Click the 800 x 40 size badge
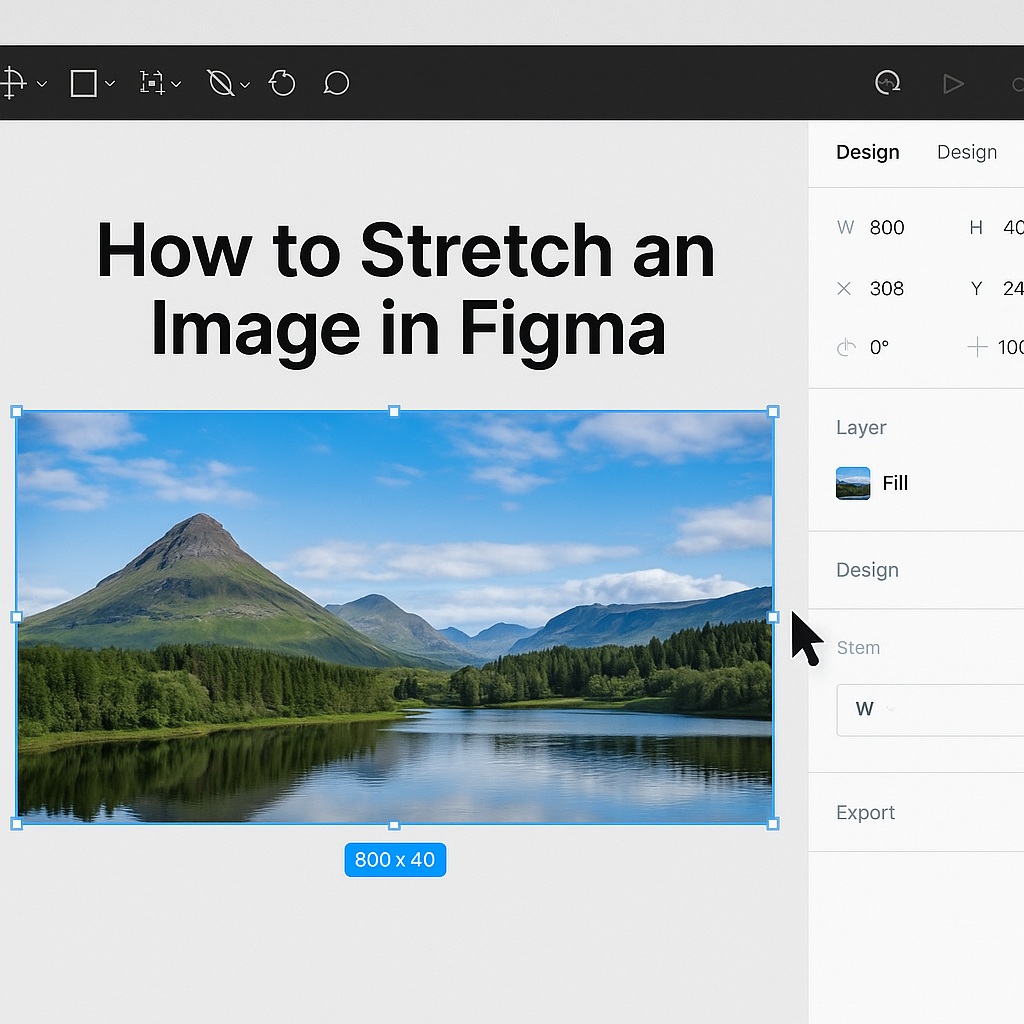Screen dimensions: 1024x1024 [x=394, y=859]
